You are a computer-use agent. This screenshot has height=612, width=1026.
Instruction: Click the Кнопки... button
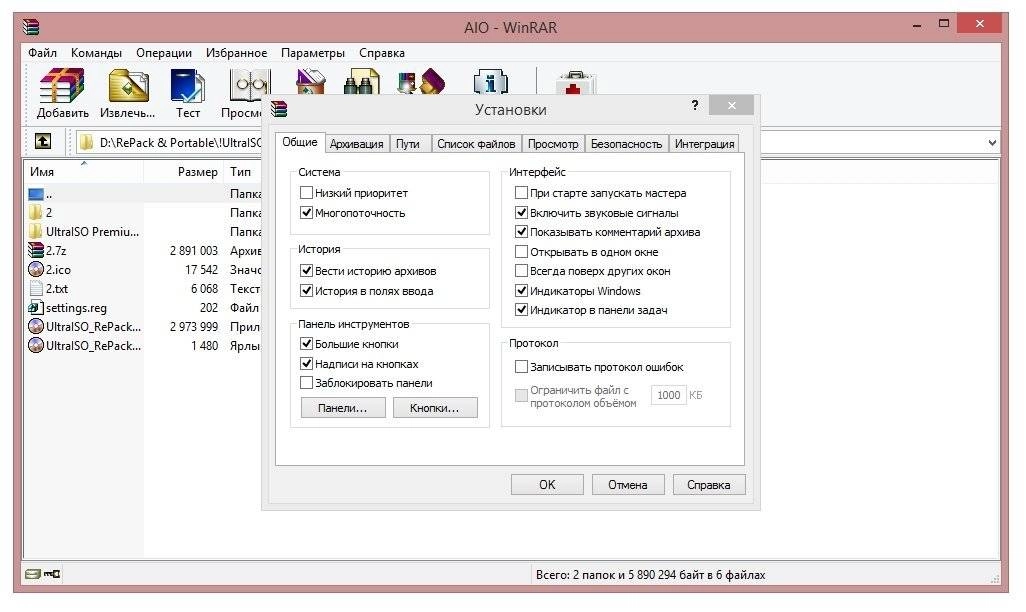click(x=435, y=408)
